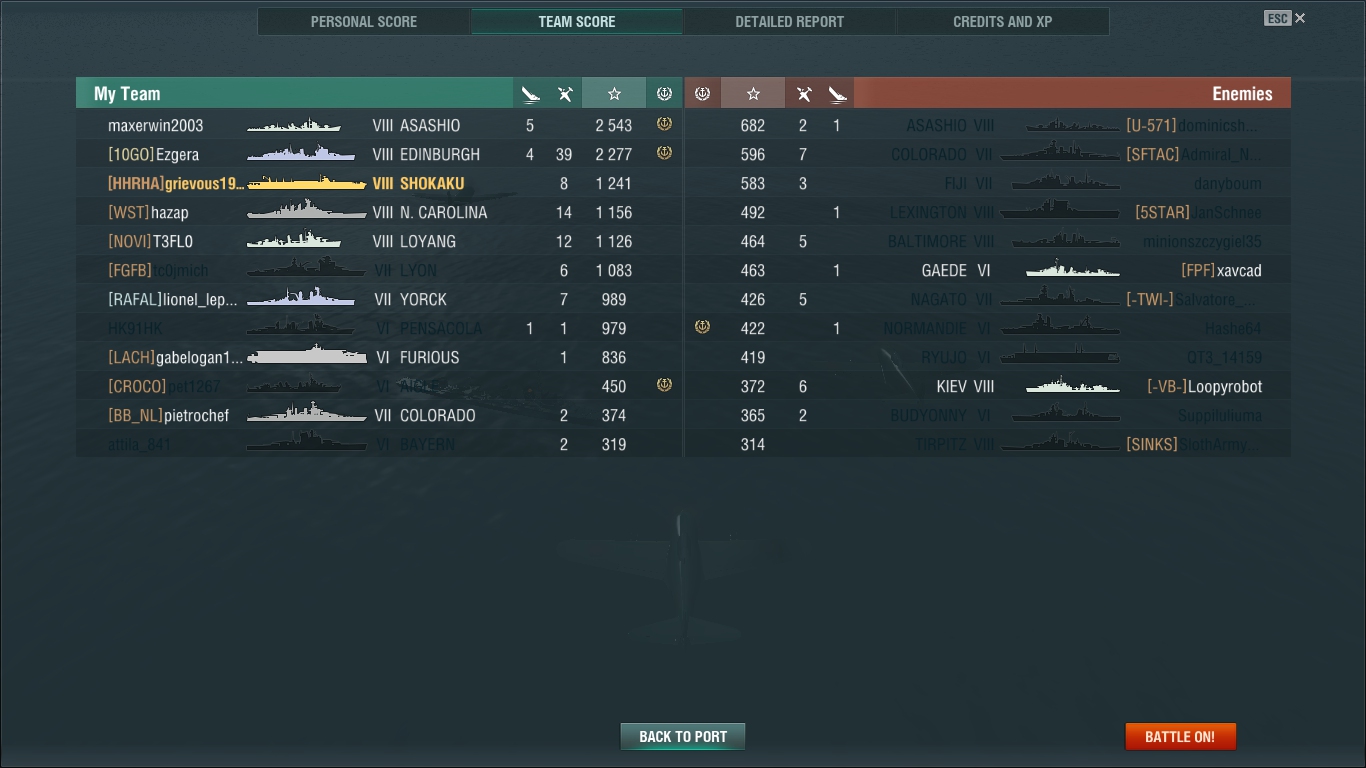Sort Enemies by star XP column
Screen dimensions: 1366x768
(x=753, y=94)
